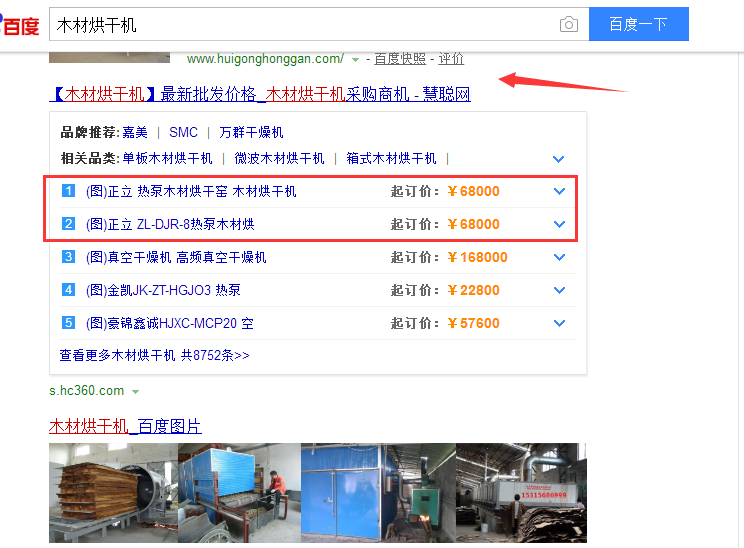Click the s.hc360.com URL text
This screenshot has height=548, width=744.
click(x=86, y=390)
